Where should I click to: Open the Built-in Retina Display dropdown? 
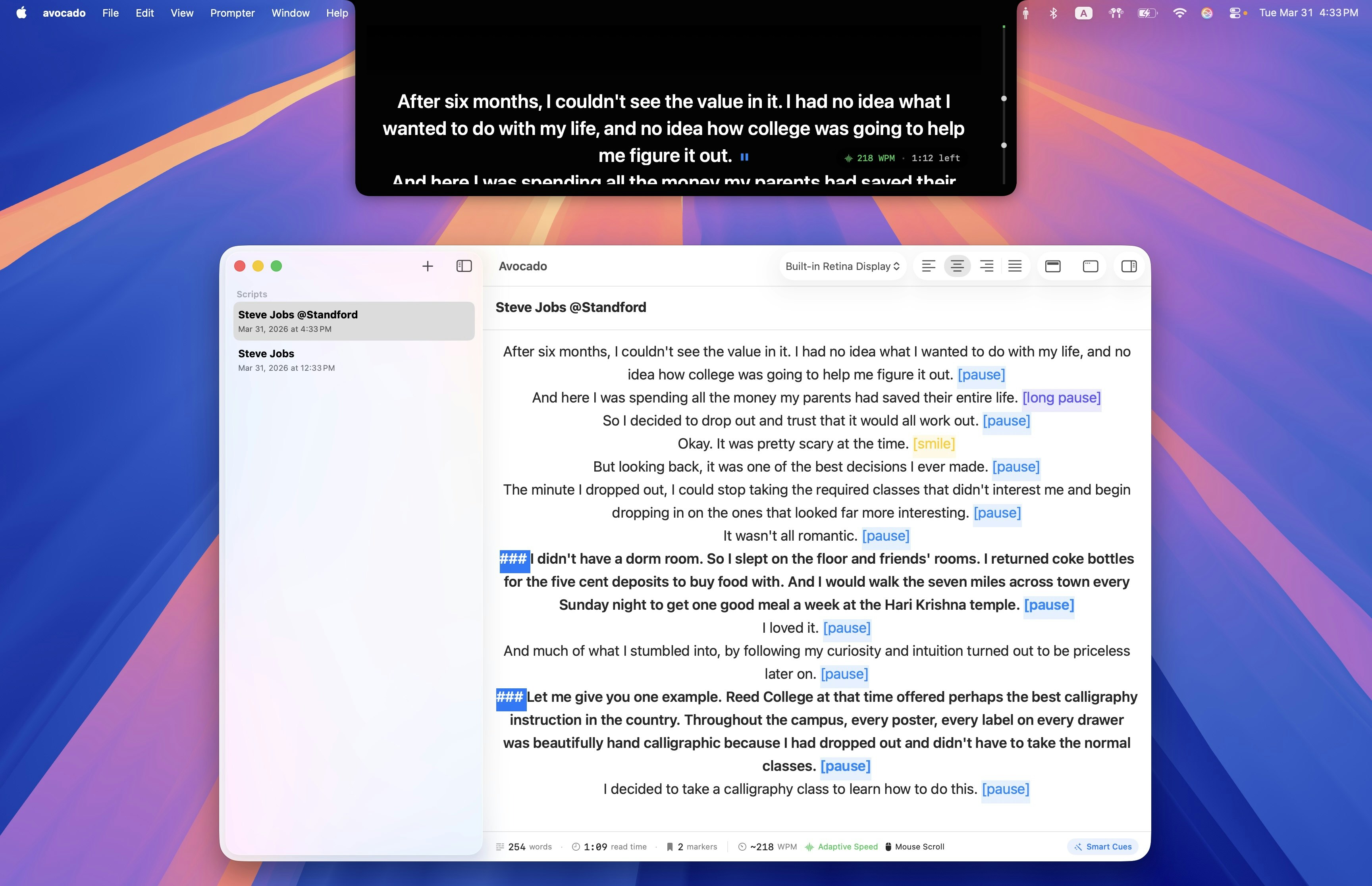pos(842,266)
